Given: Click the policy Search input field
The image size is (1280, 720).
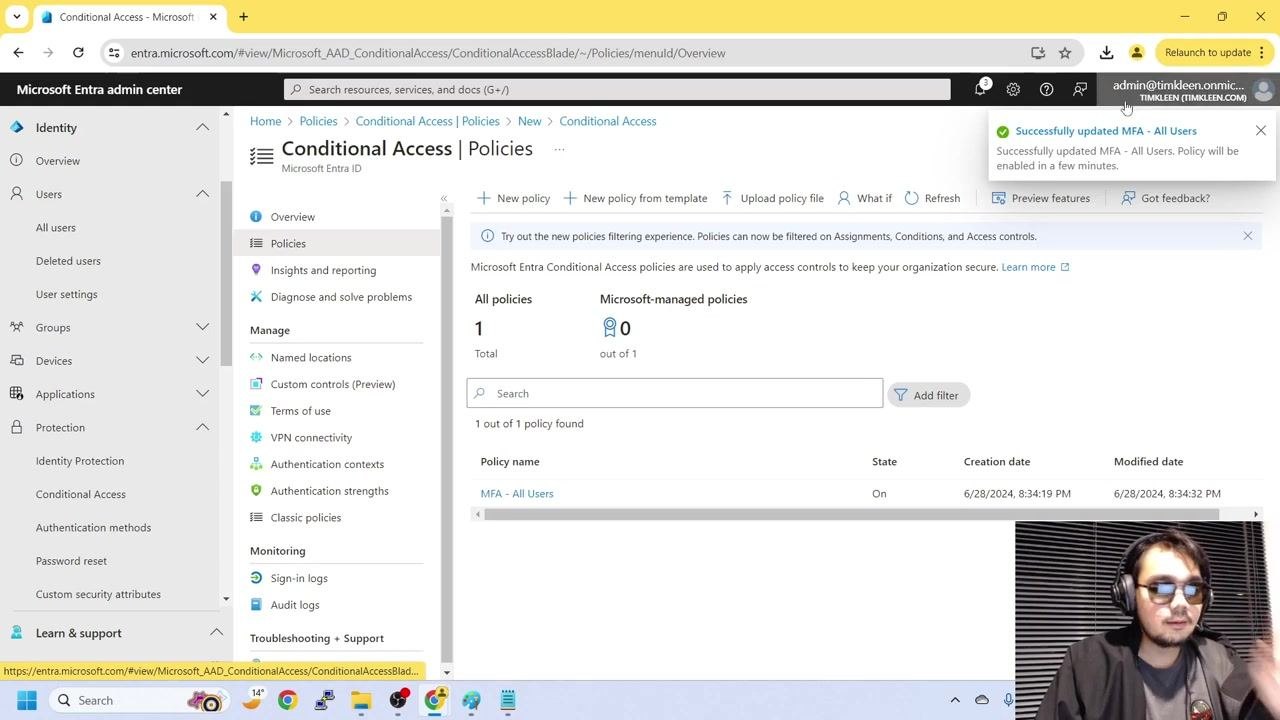Looking at the screenshot, I should 675,393.
